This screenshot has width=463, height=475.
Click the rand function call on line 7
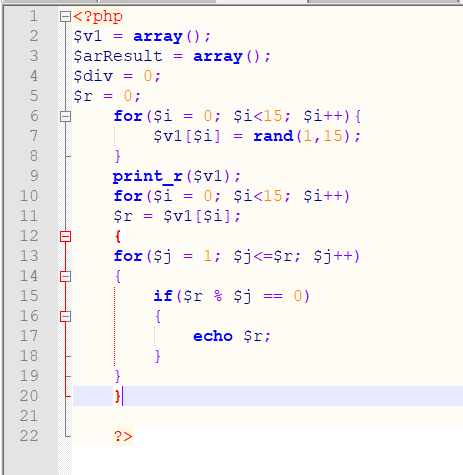point(273,136)
